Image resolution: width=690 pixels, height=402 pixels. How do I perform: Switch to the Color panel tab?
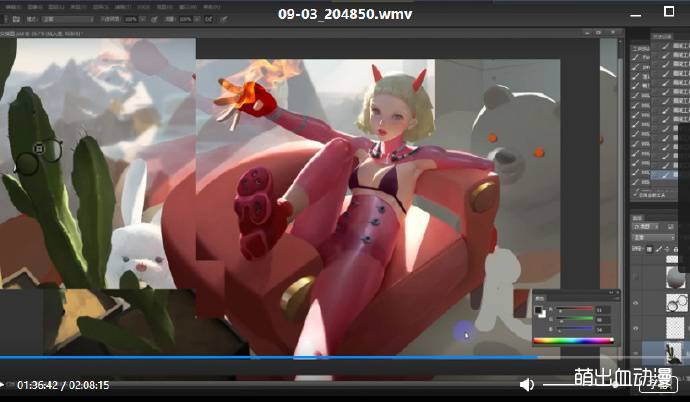click(x=540, y=299)
